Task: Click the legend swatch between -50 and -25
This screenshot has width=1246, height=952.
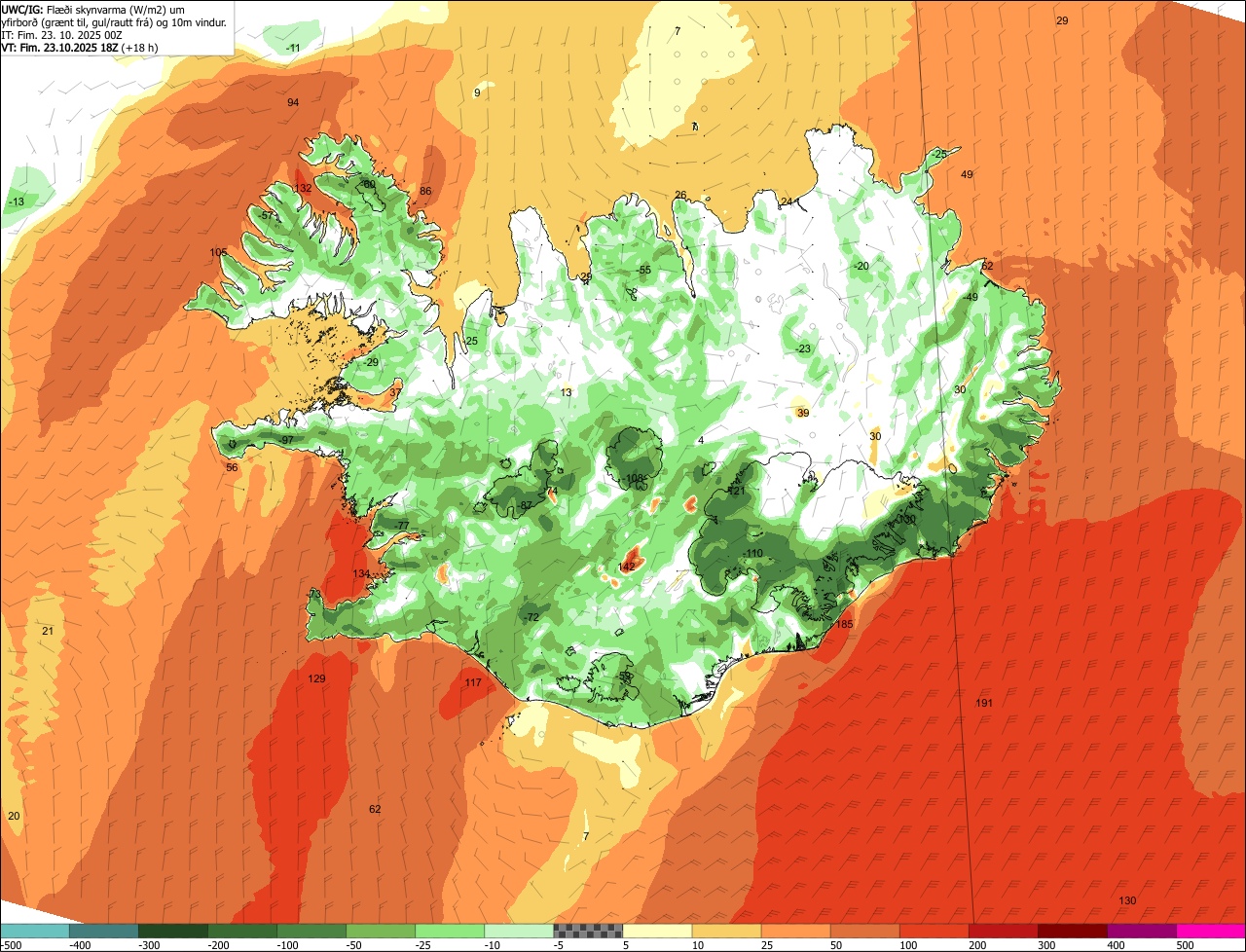Action: click(380, 932)
